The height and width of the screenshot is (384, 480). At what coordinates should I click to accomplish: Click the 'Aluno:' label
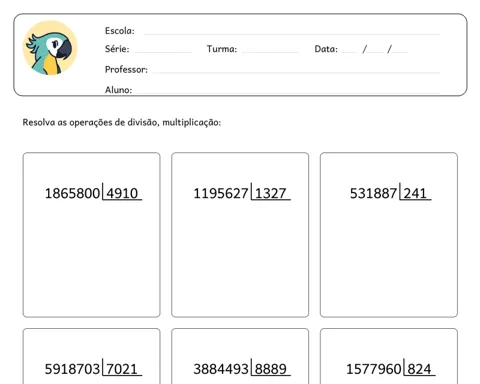pos(118,90)
